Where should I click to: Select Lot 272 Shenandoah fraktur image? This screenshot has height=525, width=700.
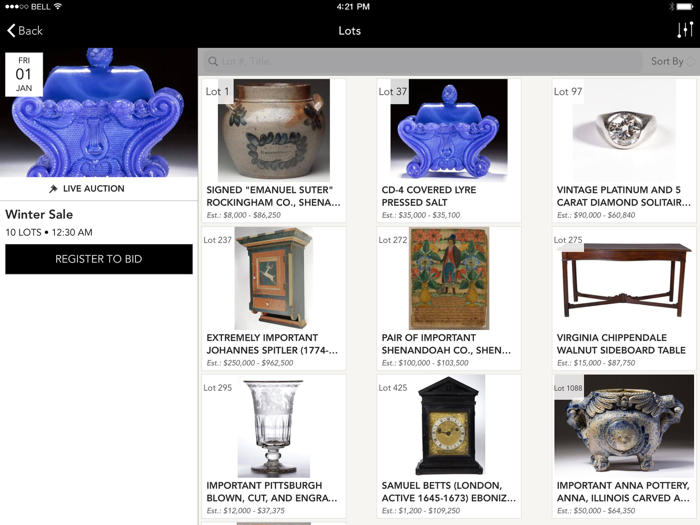point(449,278)
